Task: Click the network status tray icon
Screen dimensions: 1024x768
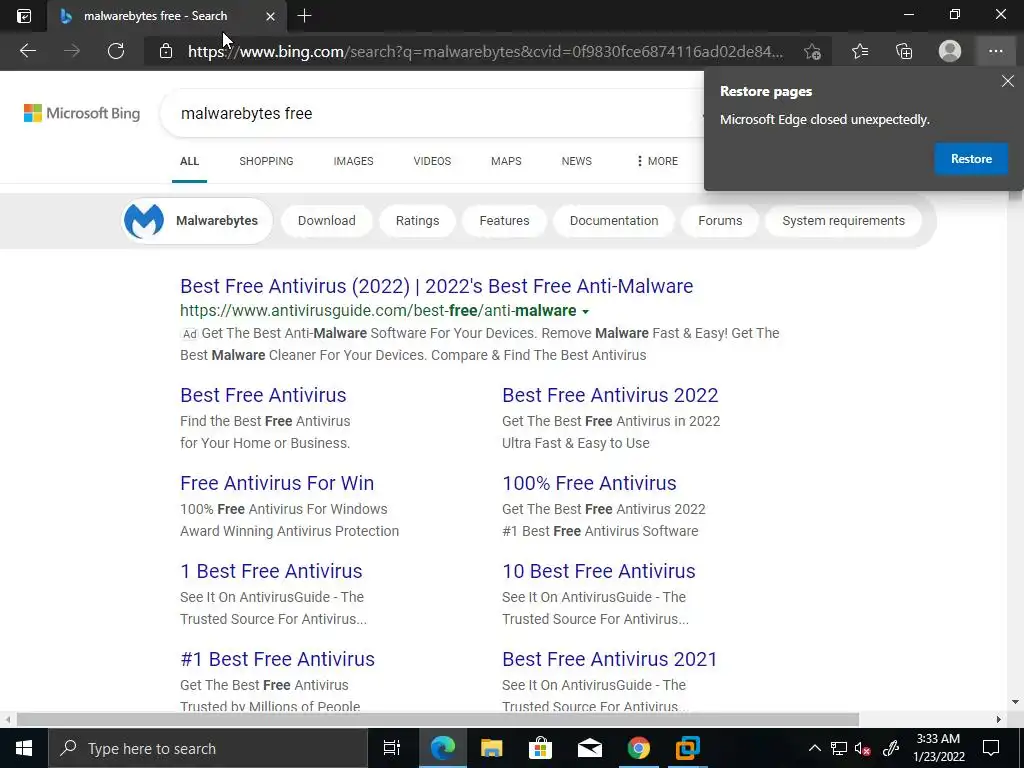Action: [839, 748]
